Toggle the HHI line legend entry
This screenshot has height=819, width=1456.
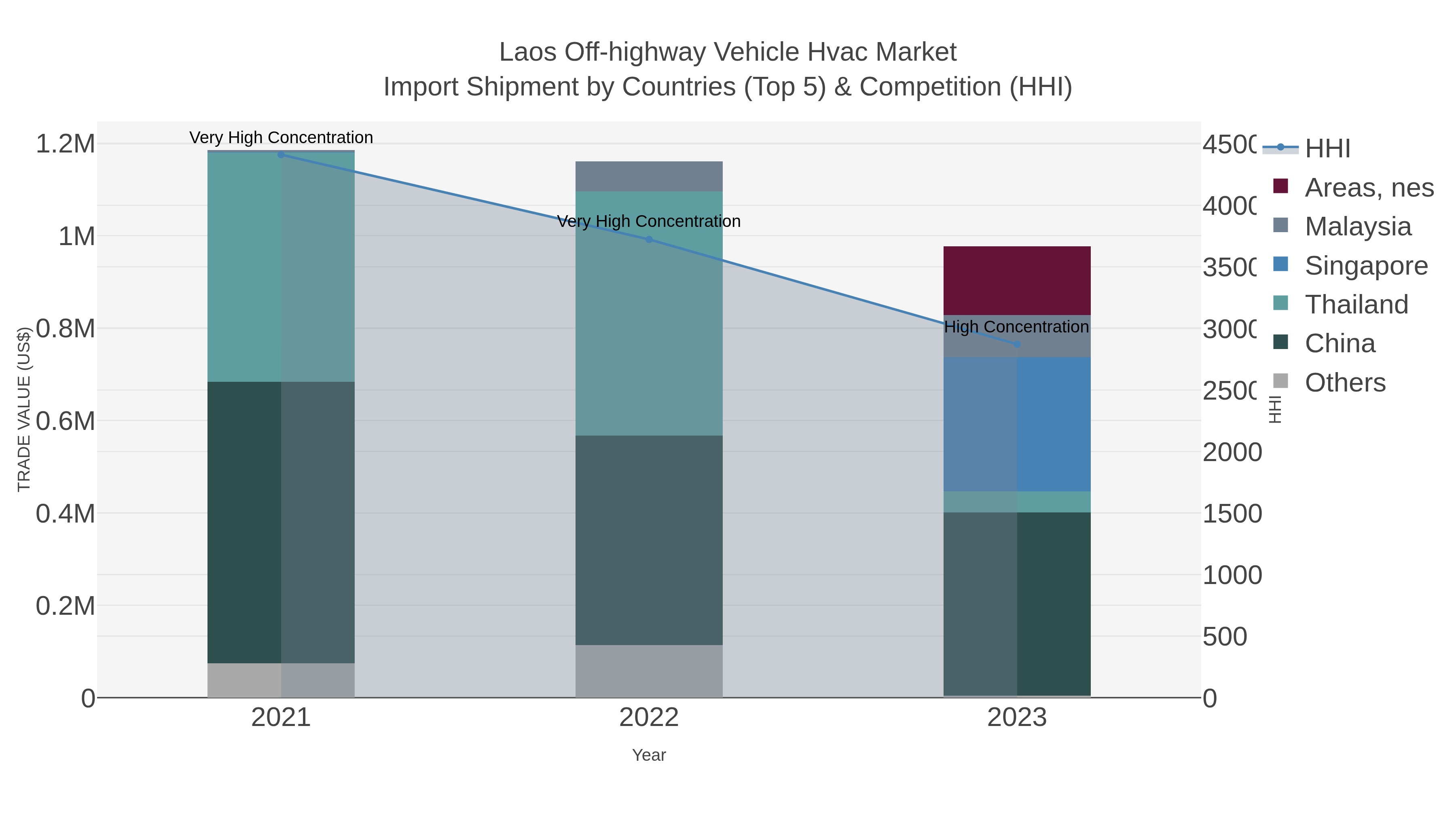[1306, 148]
